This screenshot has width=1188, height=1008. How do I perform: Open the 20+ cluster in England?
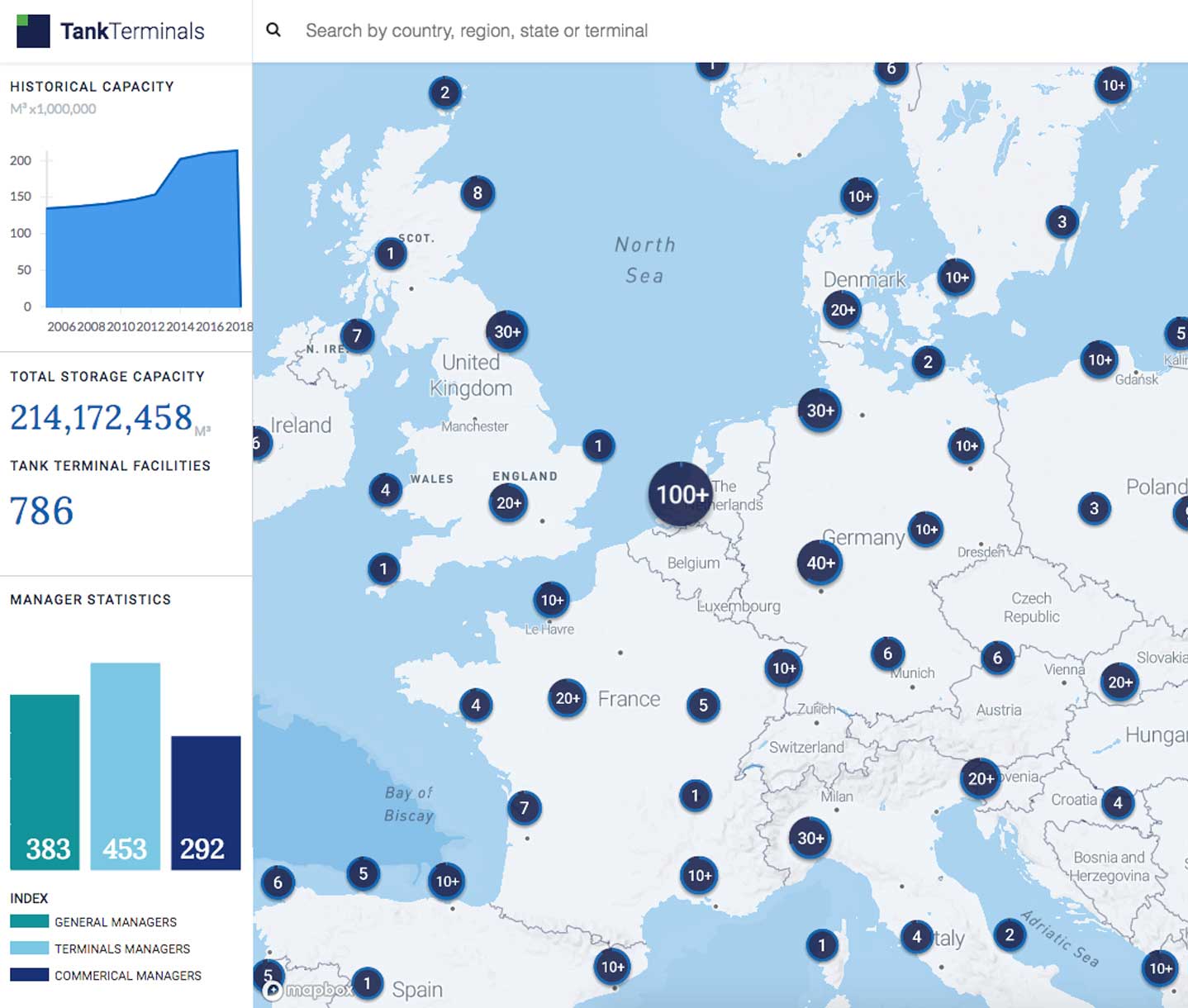(x=508, y=502)
